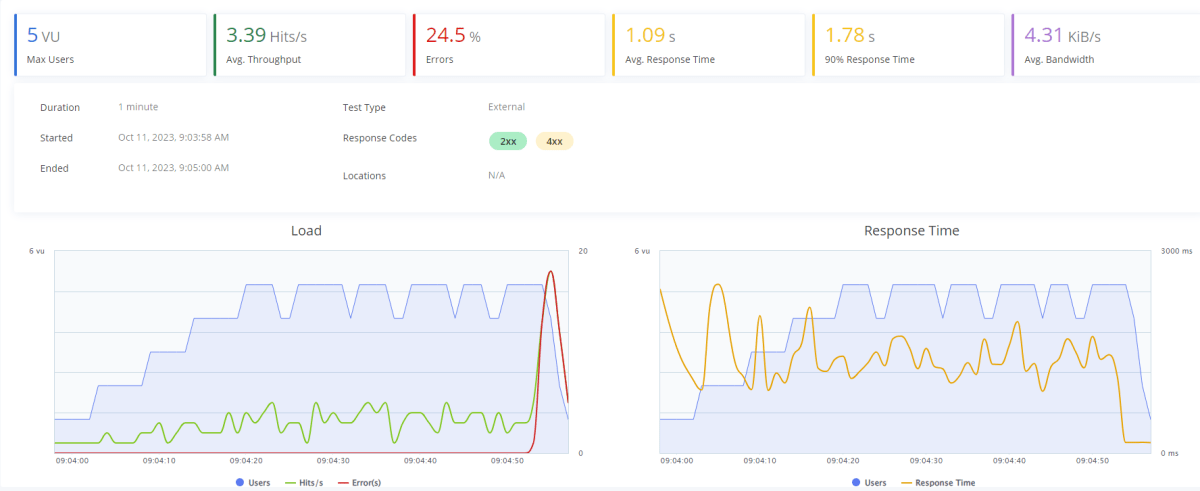
Task: Toggle Users series in Load chart legend
Action: 252,482
